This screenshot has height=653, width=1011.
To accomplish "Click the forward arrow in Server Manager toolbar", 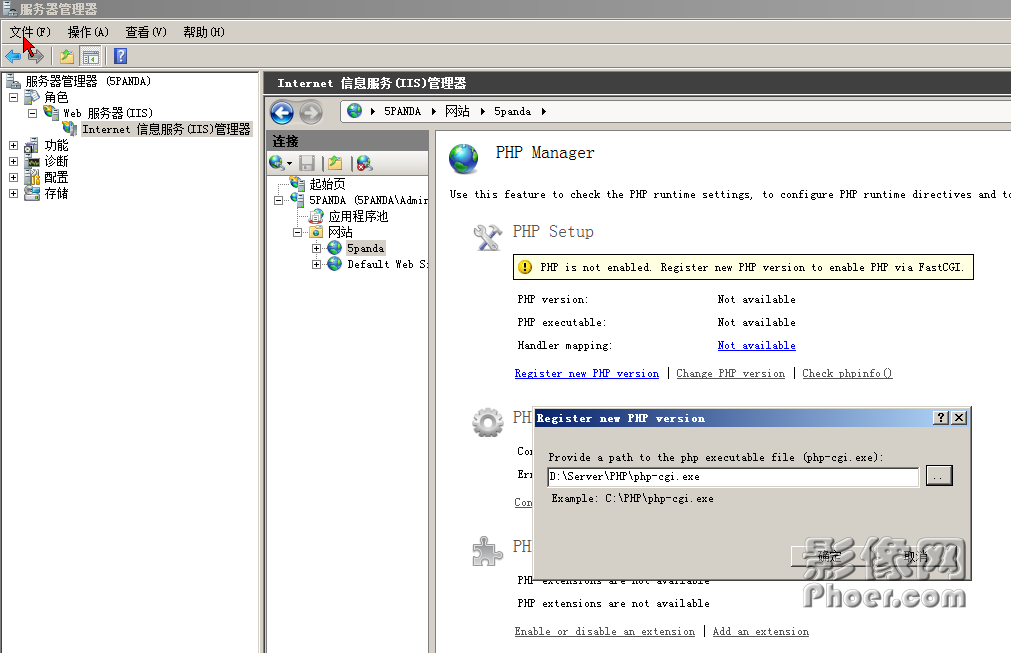I will (35, 57).
